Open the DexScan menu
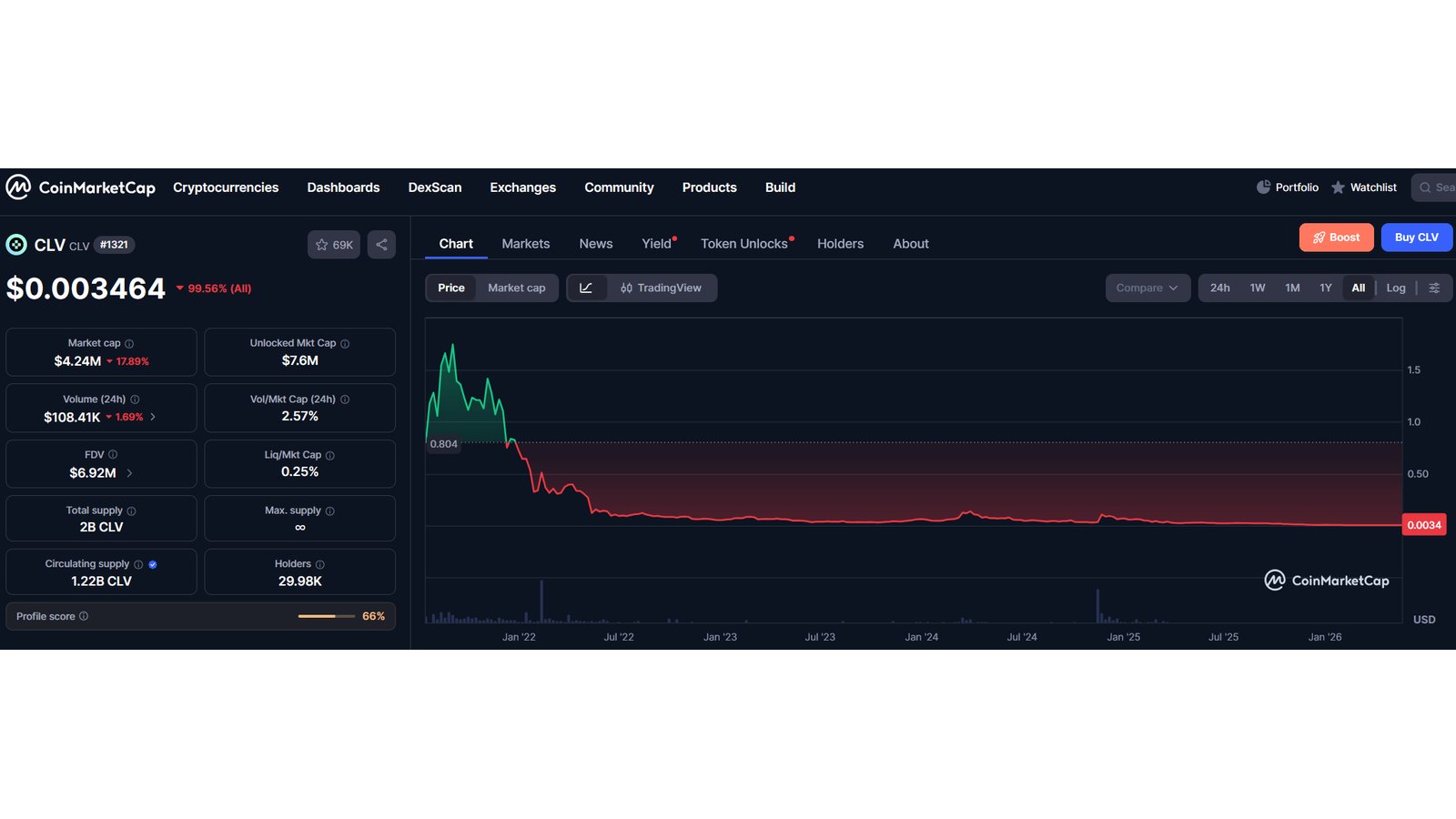1456x819 pixels. [x=435, y=187]
